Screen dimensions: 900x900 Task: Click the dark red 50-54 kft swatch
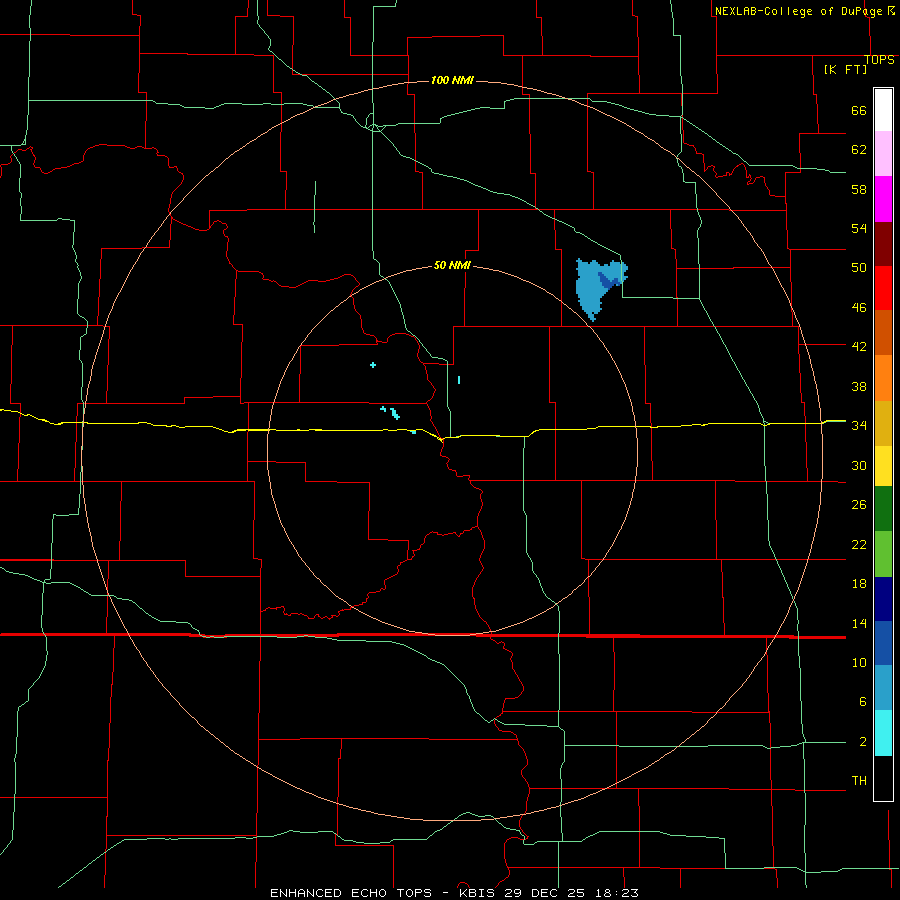click(x=883, y=245)
